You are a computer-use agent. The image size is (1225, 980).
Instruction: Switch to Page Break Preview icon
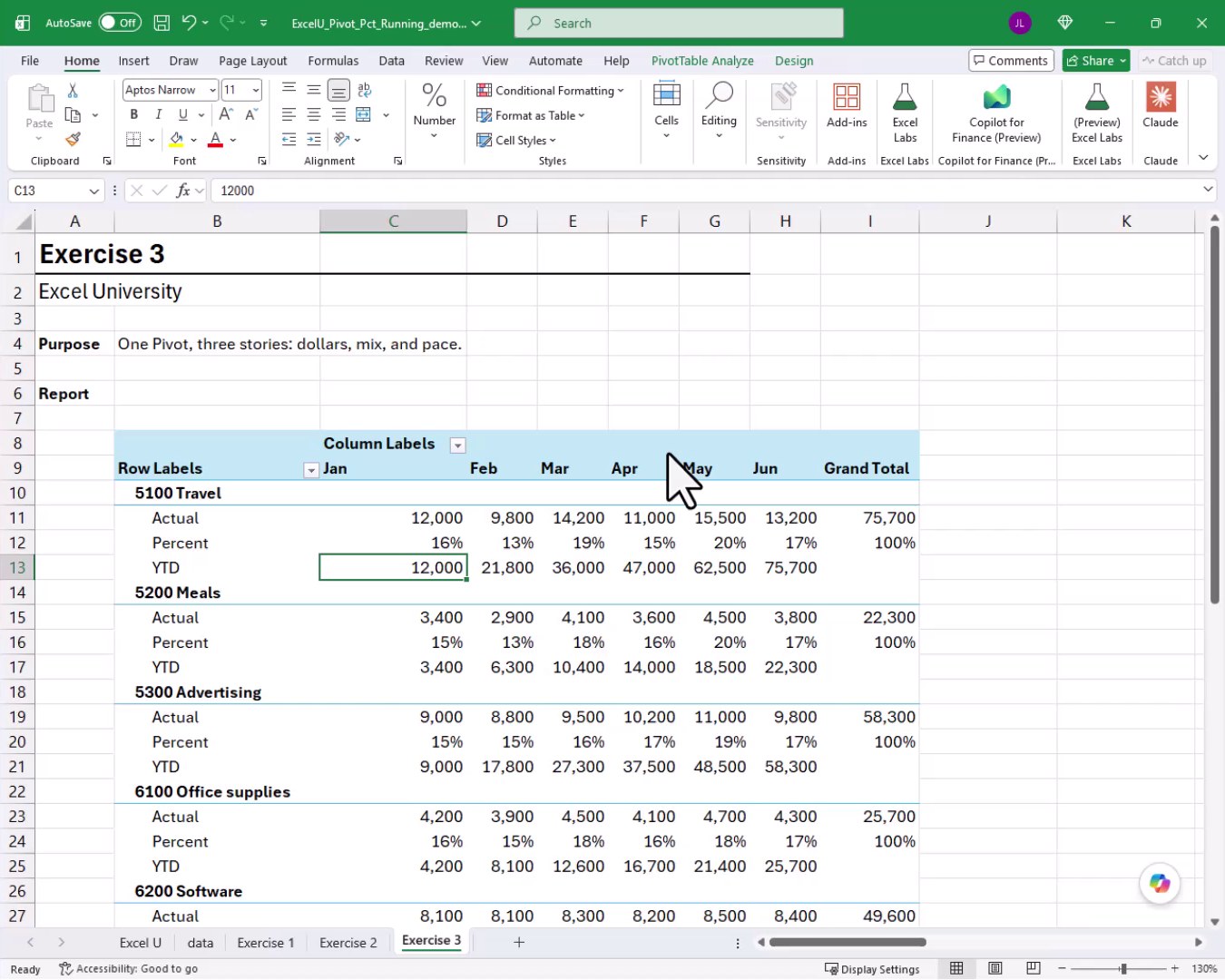1033,968
